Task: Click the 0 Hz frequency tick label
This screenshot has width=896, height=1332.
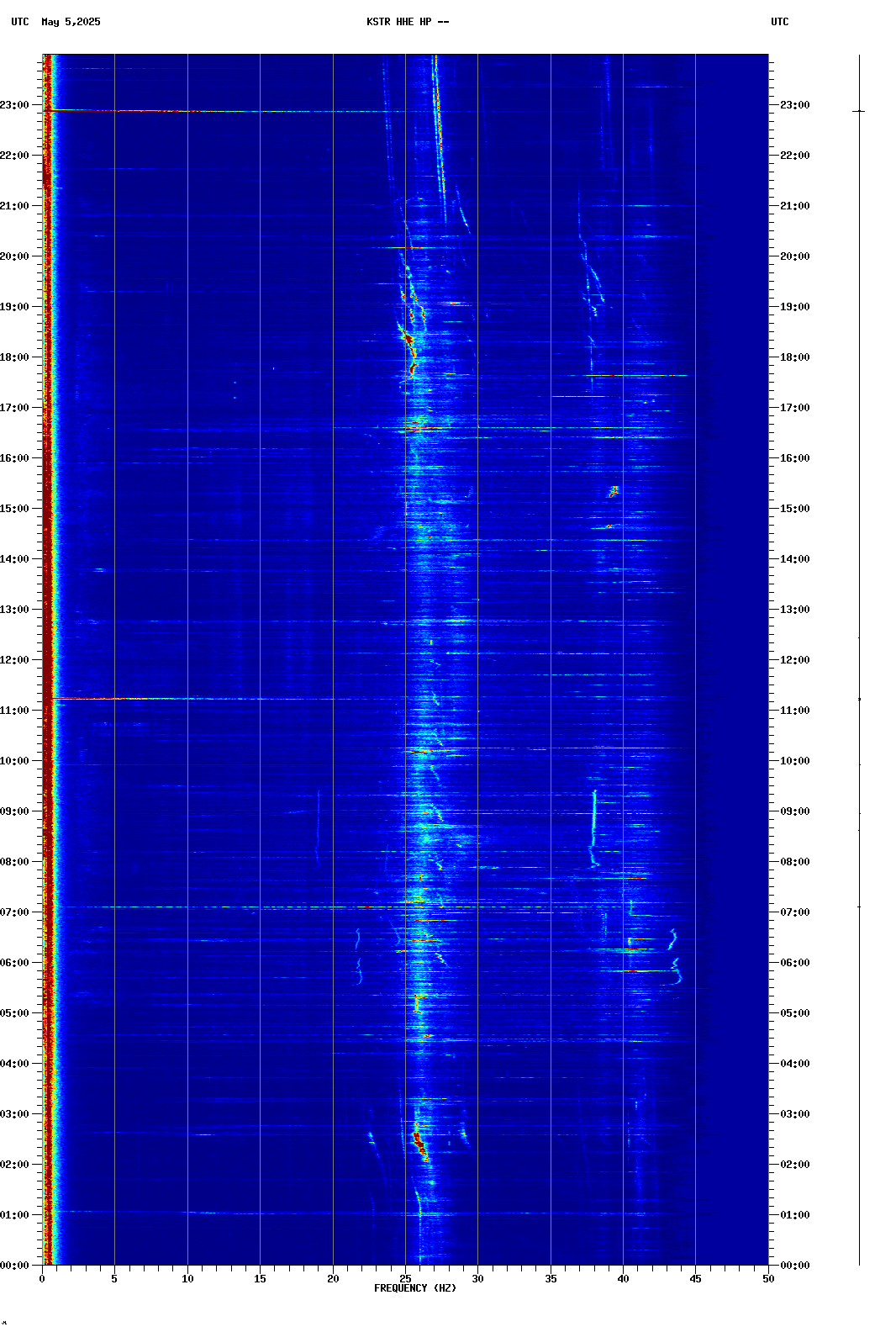Action: [x=42, y=1279]
